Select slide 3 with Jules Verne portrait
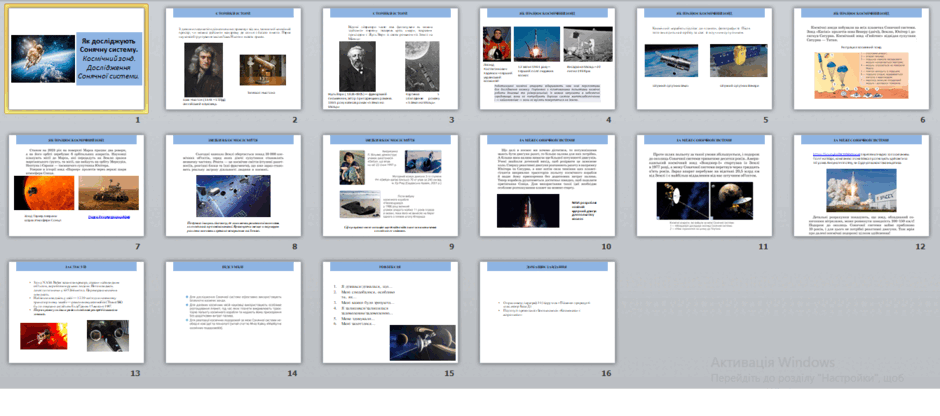 click(390, 59)
